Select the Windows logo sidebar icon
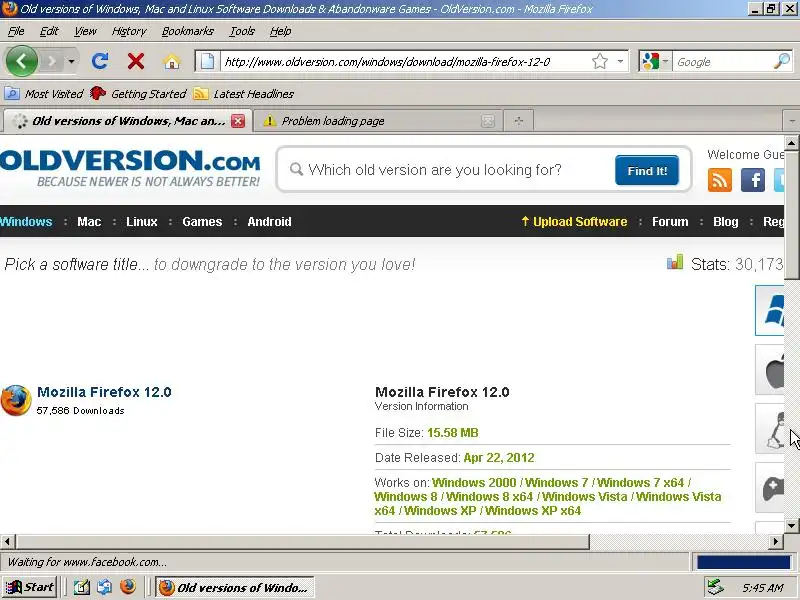 (770, 310)
